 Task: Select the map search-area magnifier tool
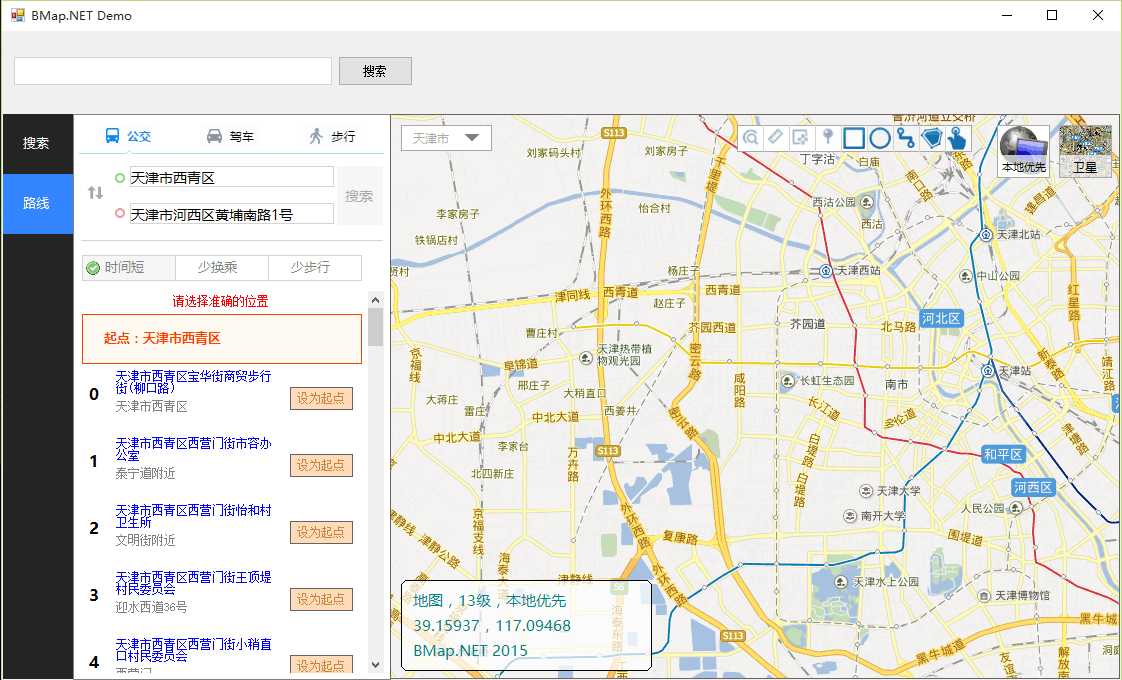click(x=750, y=137)
